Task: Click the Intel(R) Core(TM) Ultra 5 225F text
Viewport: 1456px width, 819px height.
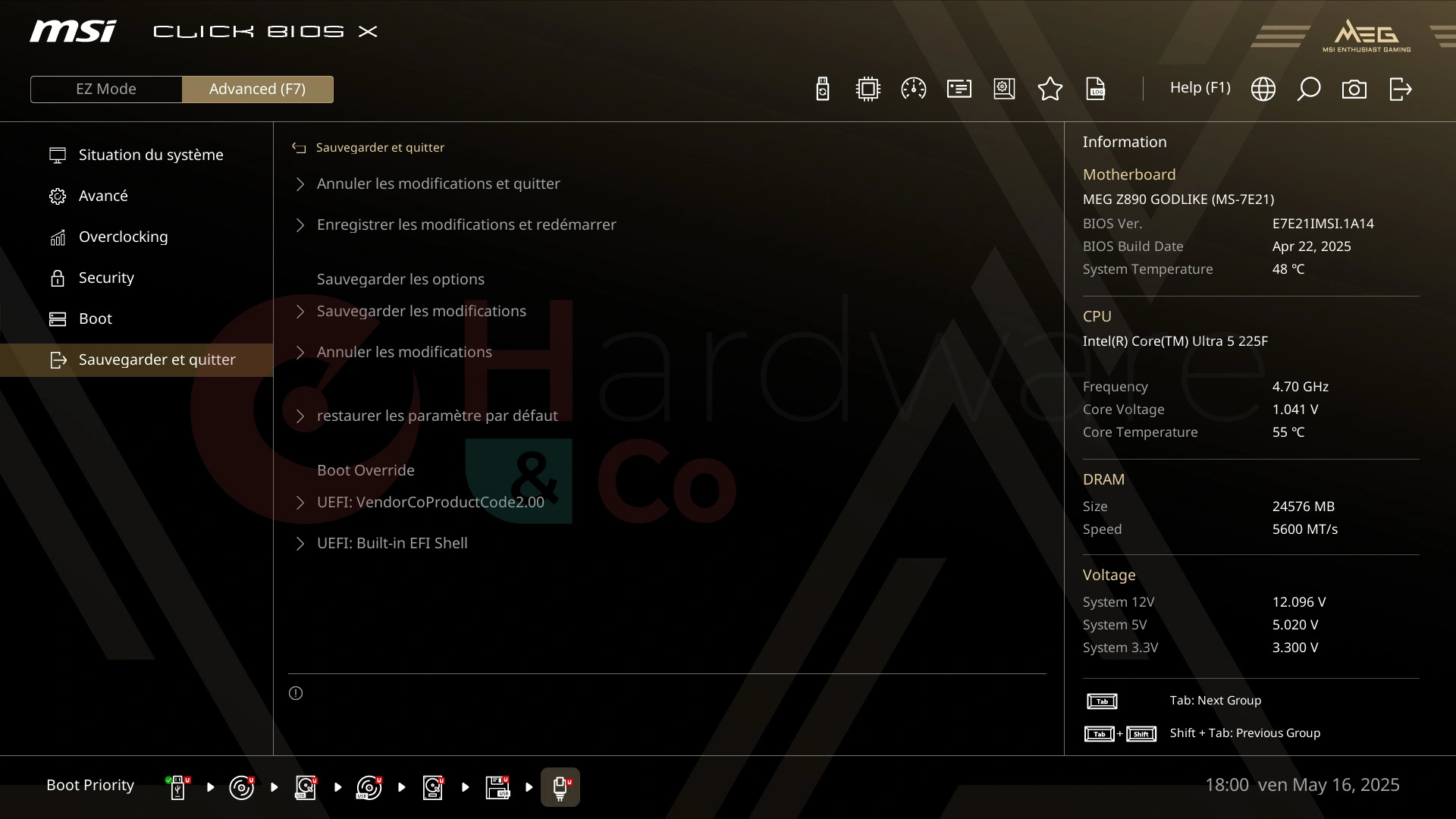Action: coord(1175,341)
